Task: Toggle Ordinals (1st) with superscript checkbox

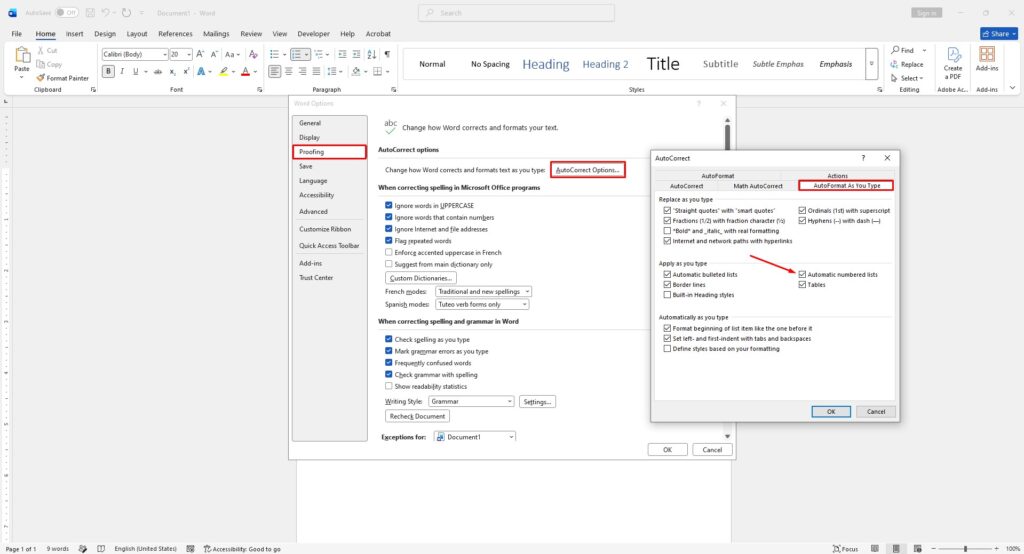Action: tap(802, 210)
